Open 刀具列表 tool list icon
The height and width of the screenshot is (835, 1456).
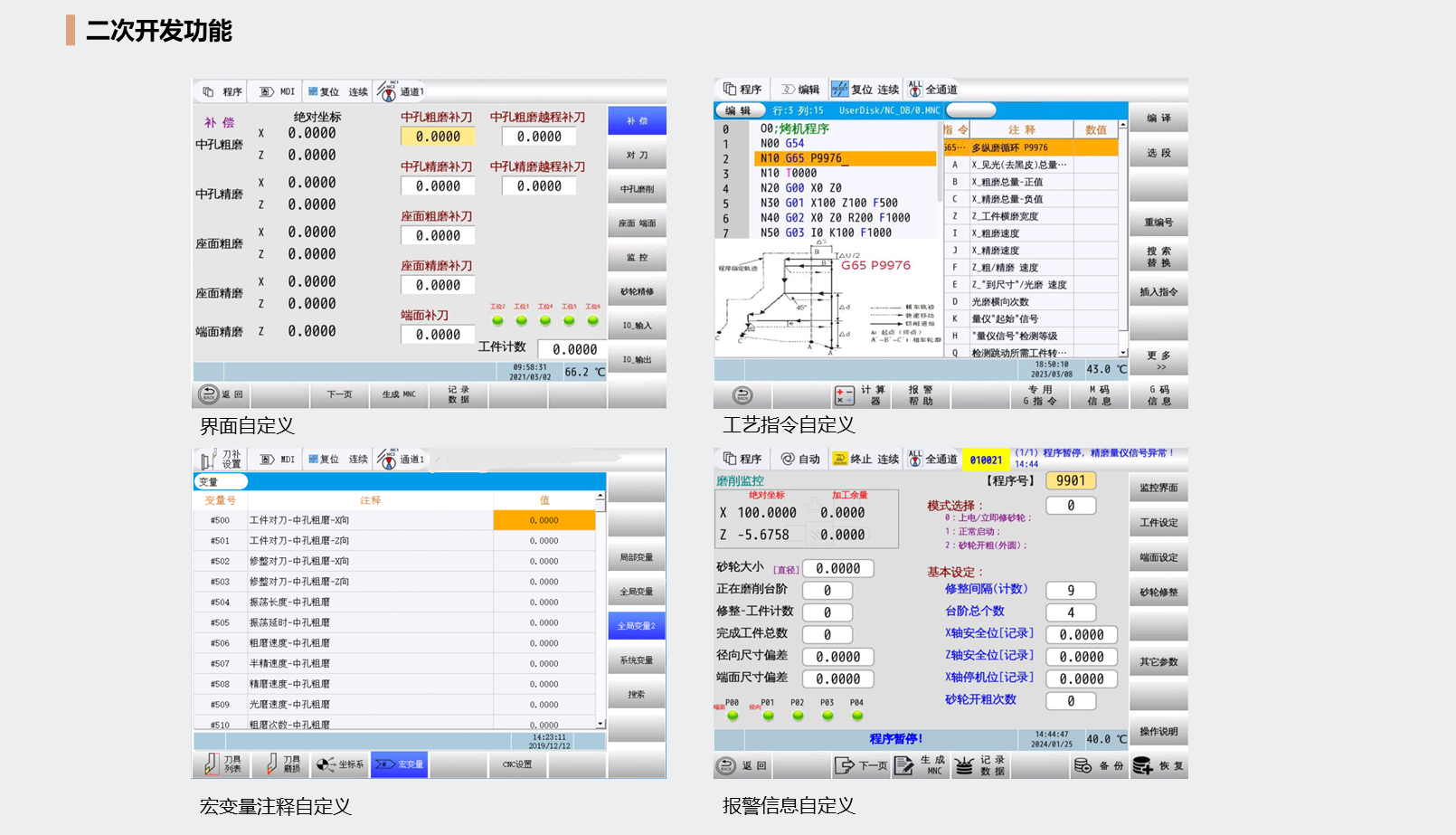click(x=211, y=764)
